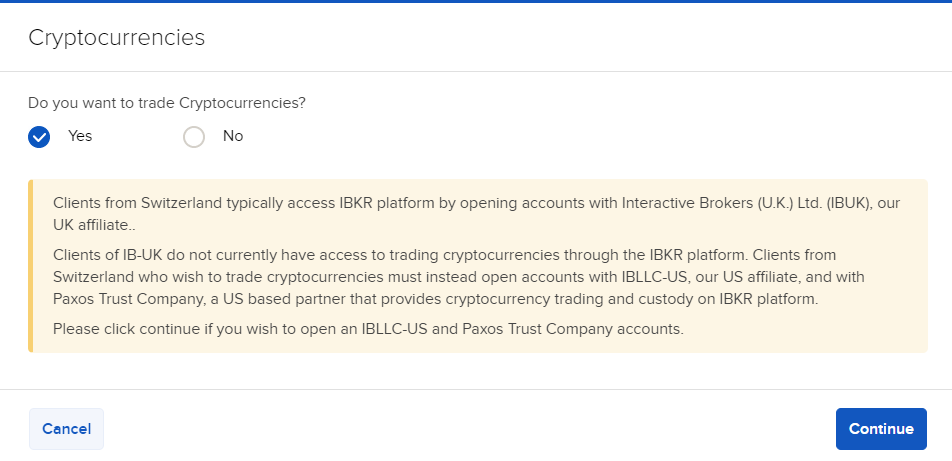
Task: Select the Yes radio button
Action: (x=39, y=137)
